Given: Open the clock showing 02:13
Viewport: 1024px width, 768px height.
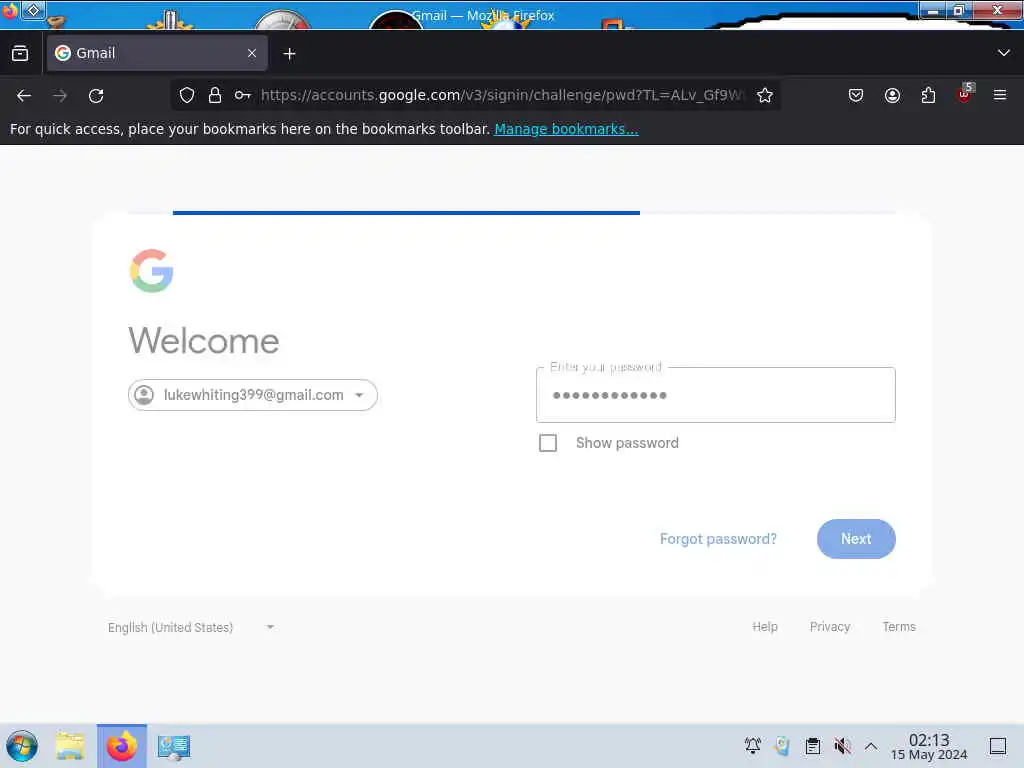Looking at the screenshot, I should [929, 746].
